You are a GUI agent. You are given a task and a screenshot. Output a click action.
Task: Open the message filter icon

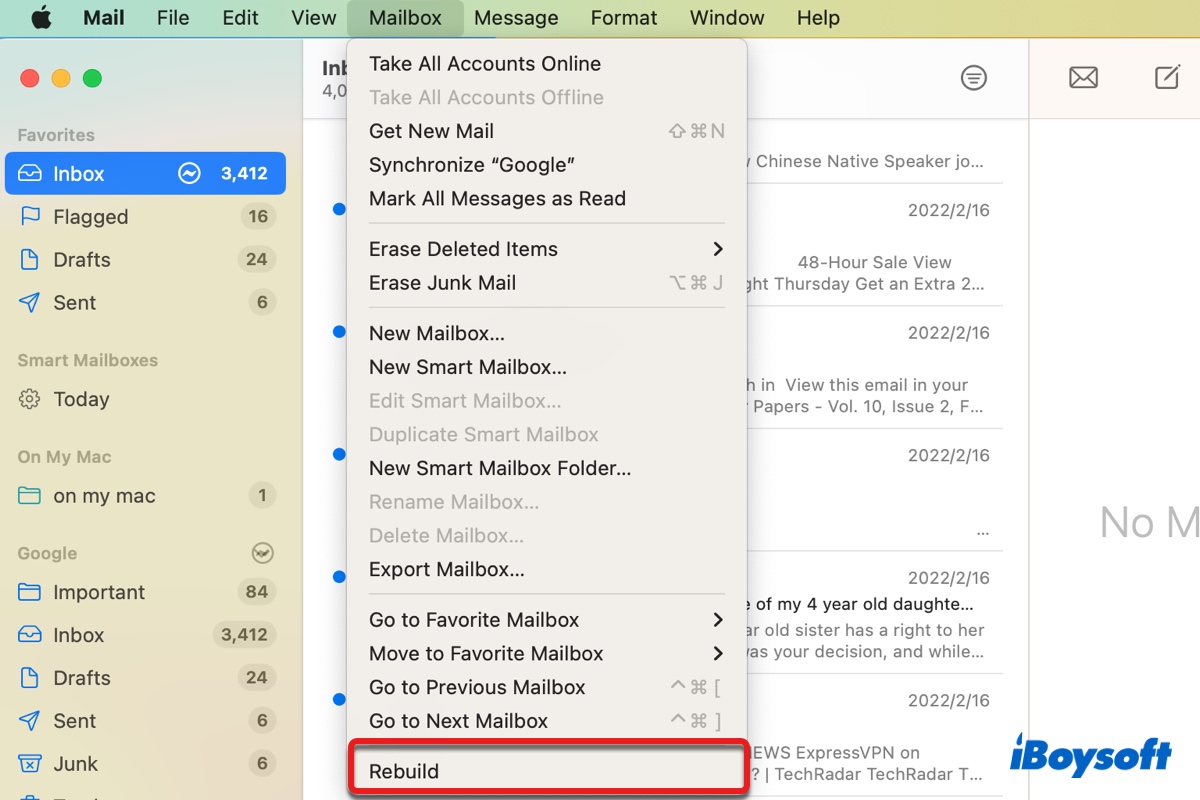[x=973, y=77]
